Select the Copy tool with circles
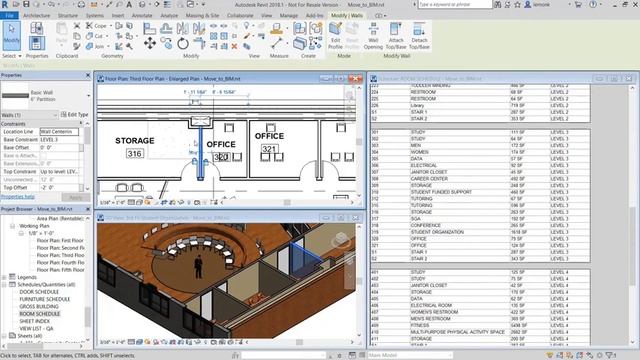Viewport: 640px width, 360px height. point(166,43)
